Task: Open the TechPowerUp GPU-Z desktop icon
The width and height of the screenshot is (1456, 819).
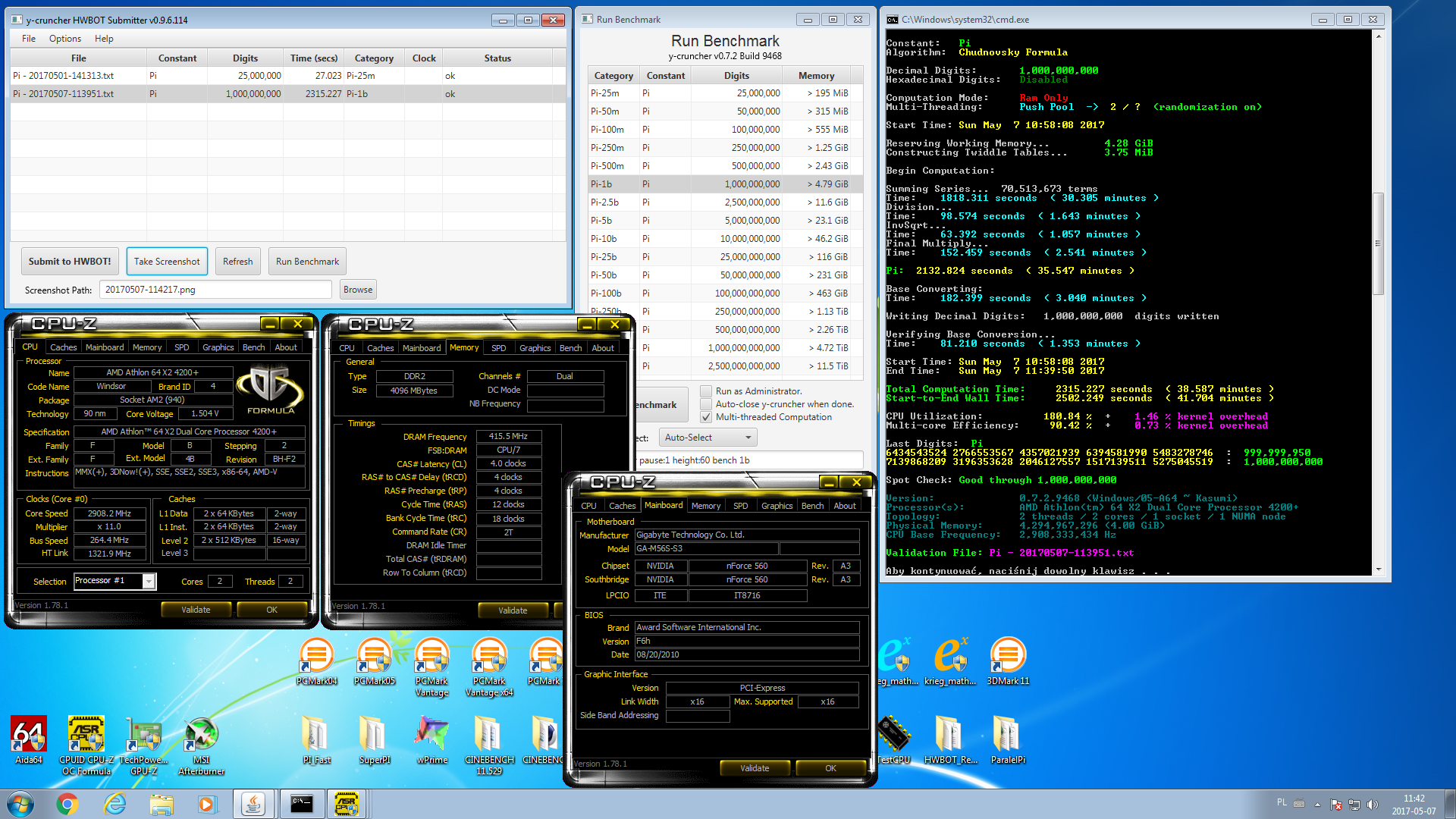Action: click(x=144, y=745)
